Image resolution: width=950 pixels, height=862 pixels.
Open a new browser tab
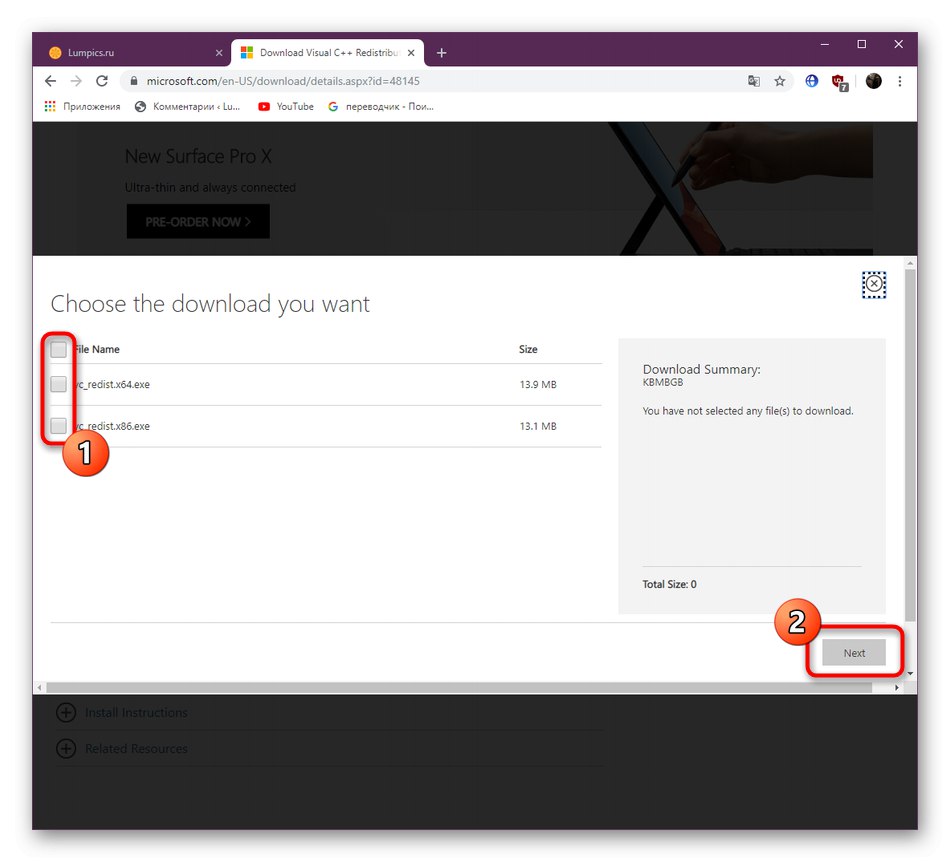[442, 53]
